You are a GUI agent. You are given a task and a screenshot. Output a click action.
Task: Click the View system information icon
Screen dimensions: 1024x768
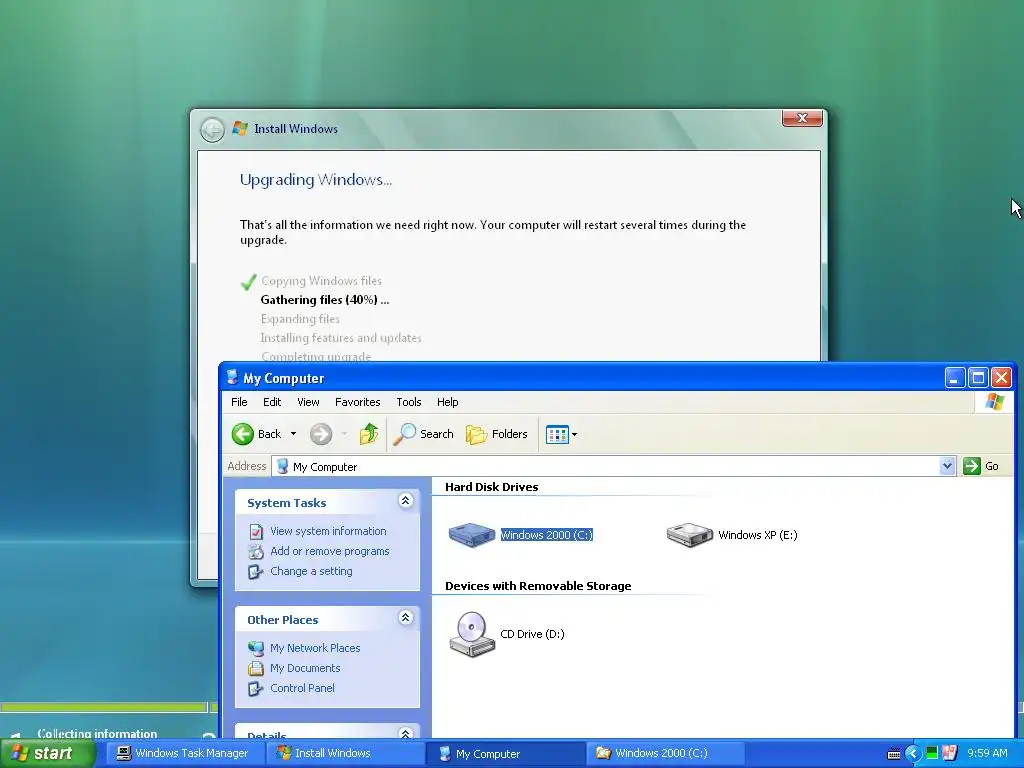256,532
